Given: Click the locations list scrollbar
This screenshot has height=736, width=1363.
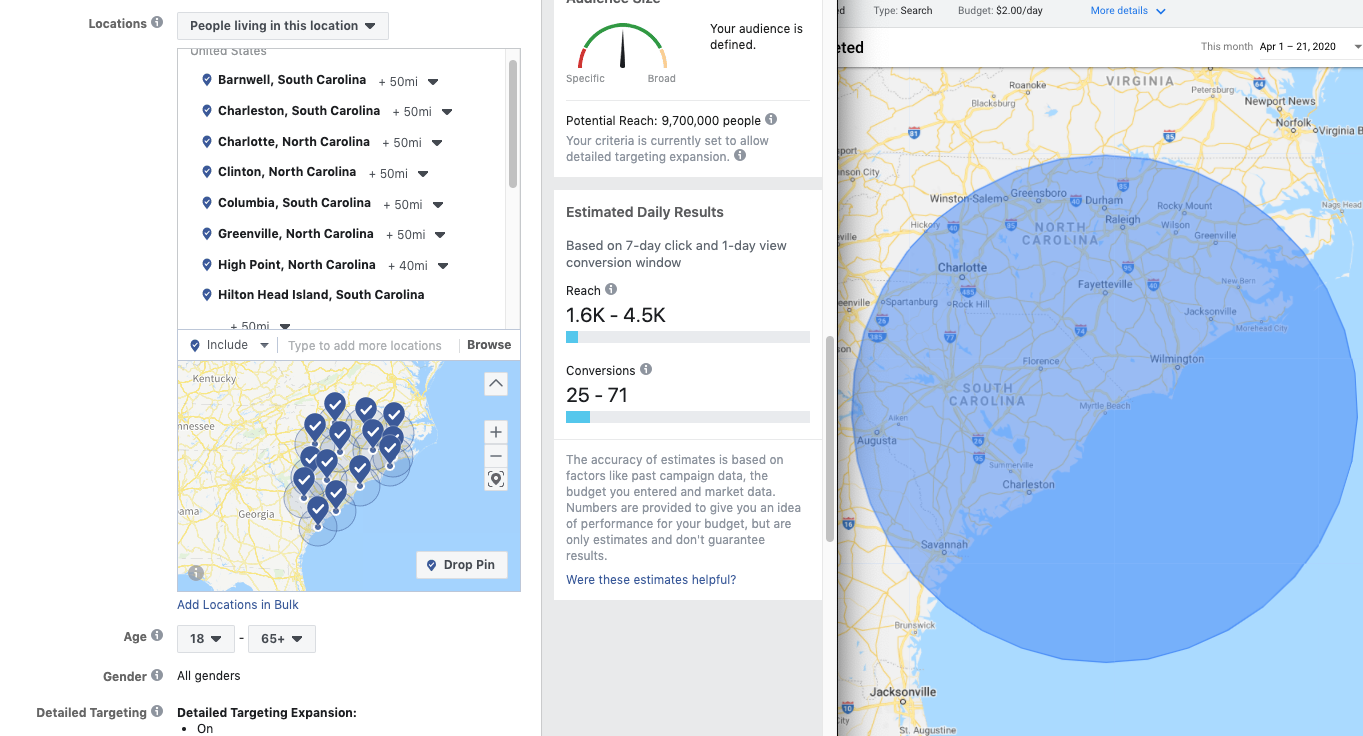Looking at the screenshot, I should (513, 124).
